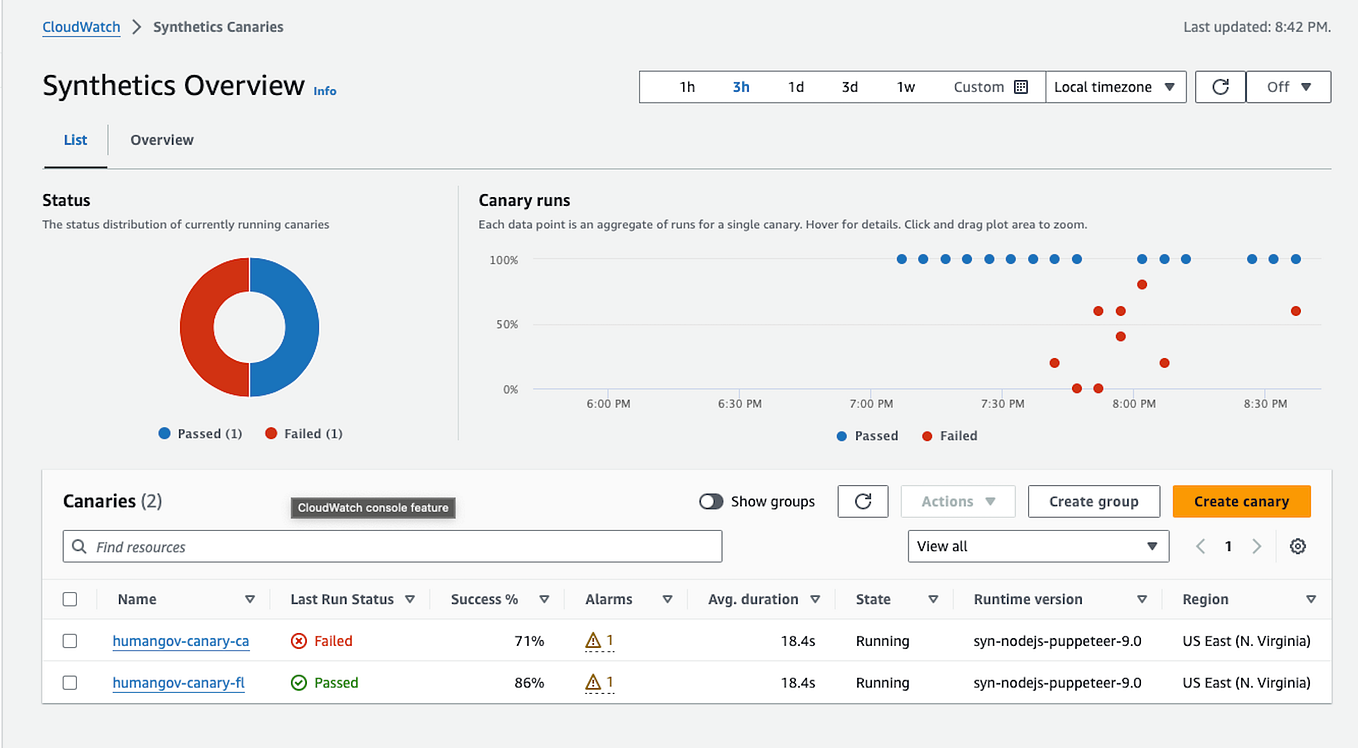Screen dimensions: 1358x748
Task: Enable the Show groups toggle
Action: [x=711, y=501]
